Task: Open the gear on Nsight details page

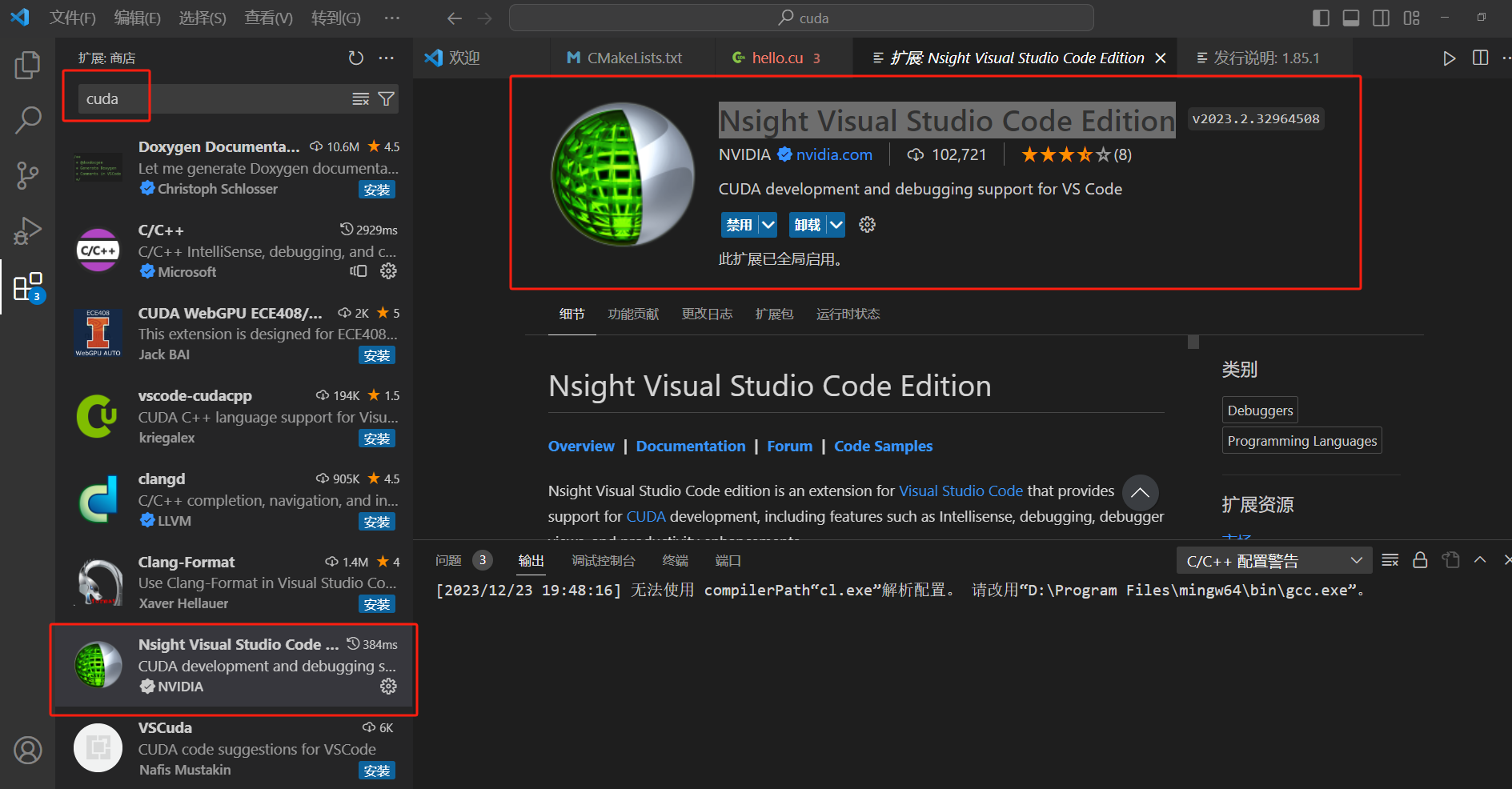Action: point(867,225)
